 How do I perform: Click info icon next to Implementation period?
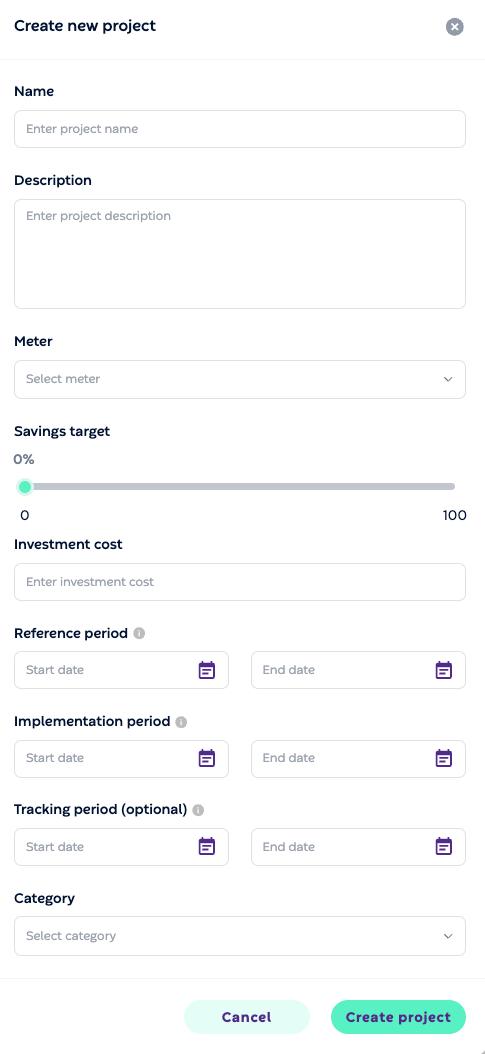[181, 722]
